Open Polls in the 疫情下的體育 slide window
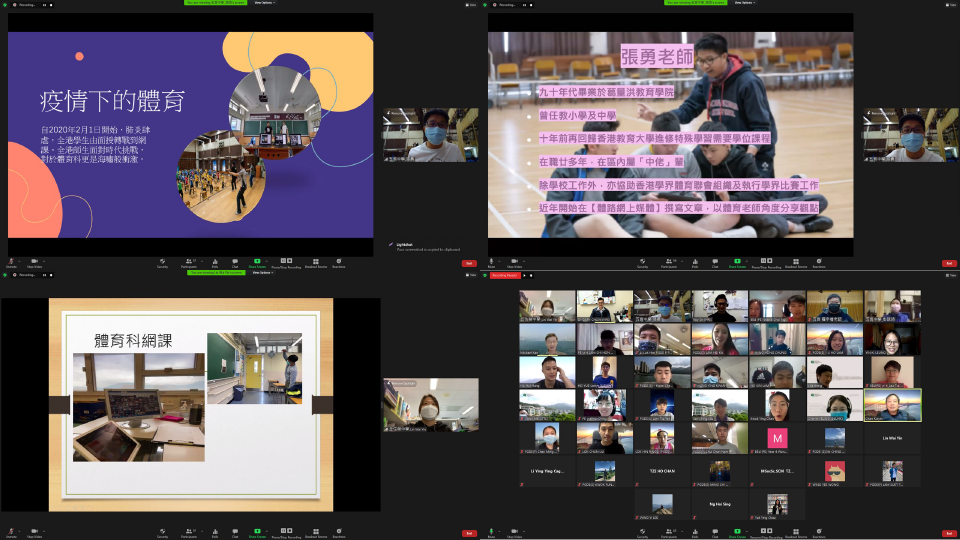This screenshot has height=540, width=960. pyautogui.click(x=215, y=263)
